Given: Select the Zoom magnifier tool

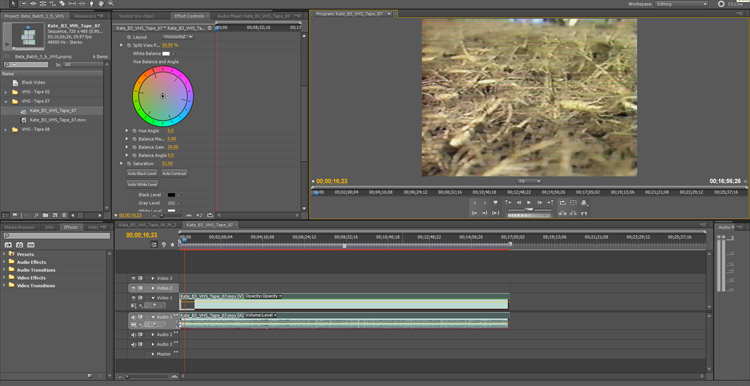Looking at the screenshot, I should (110, 3).
